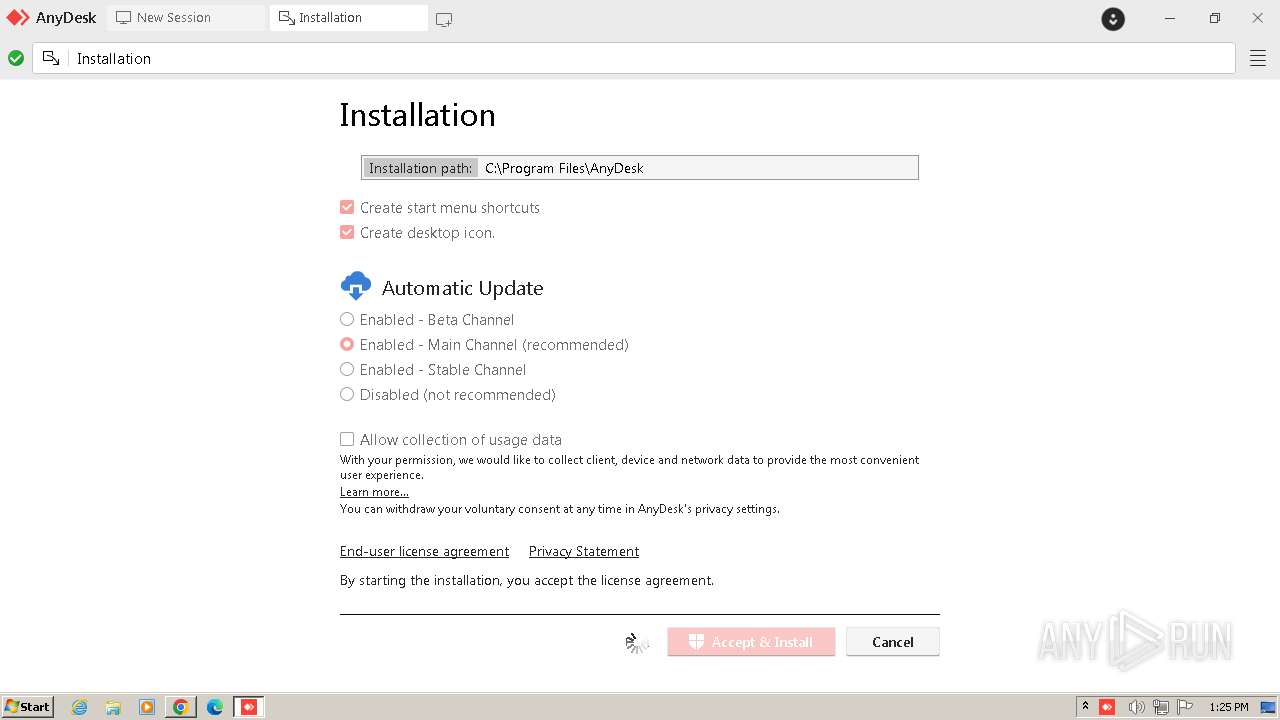
Task: Toggle Create desktop icon checkbox
Action: (x=347, y=232)
